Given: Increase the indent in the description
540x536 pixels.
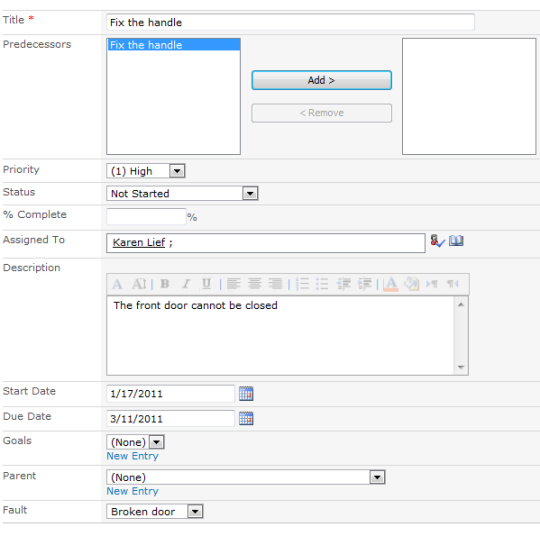Looking at the screenshot, I should [364, 284].
